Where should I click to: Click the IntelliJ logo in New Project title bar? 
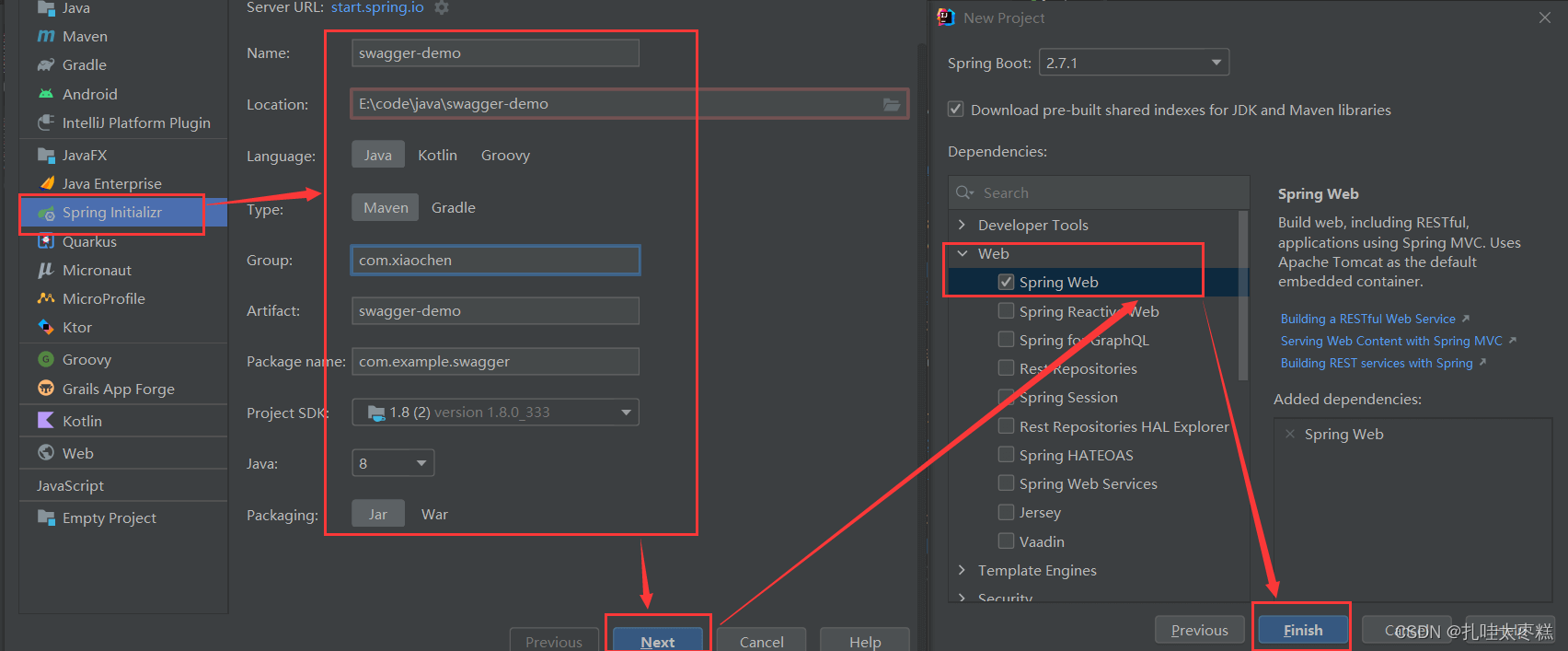(945, 17)
